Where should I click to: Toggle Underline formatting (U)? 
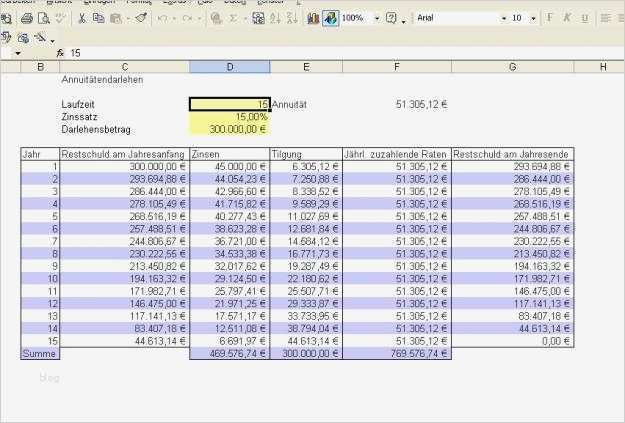pyautogui.click(x=585, y=18)
